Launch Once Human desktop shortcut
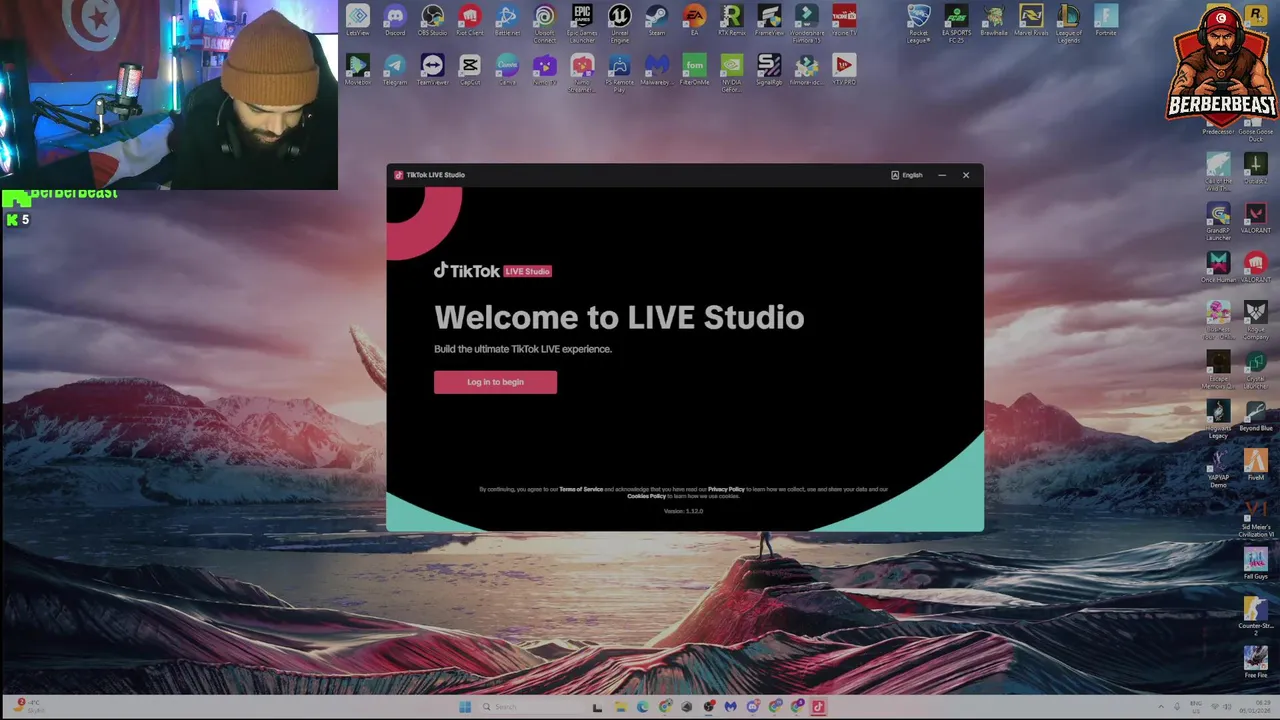 (x=1218, y=267)
